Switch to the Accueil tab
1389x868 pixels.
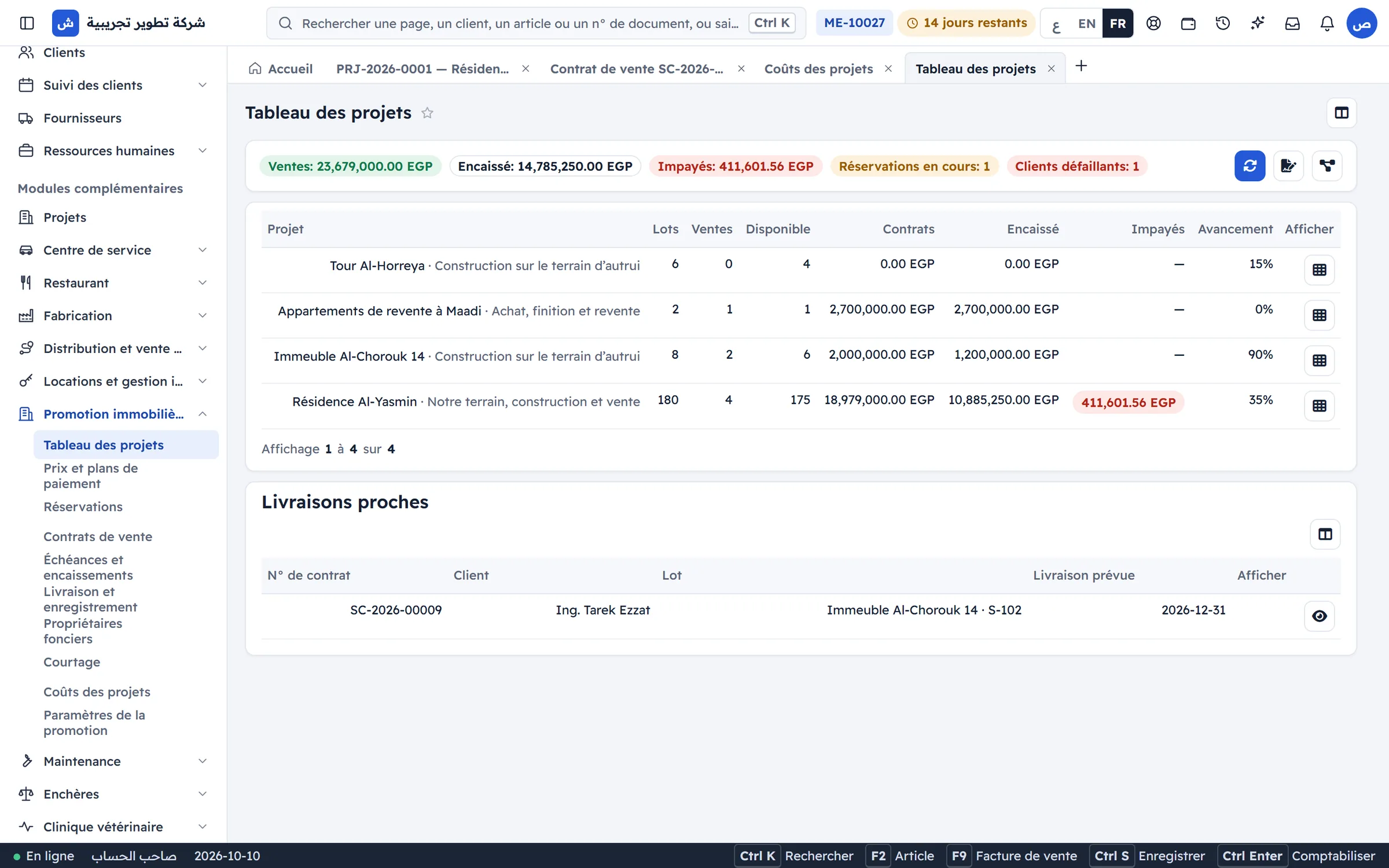pyautogui.click(x=281, y=69)
